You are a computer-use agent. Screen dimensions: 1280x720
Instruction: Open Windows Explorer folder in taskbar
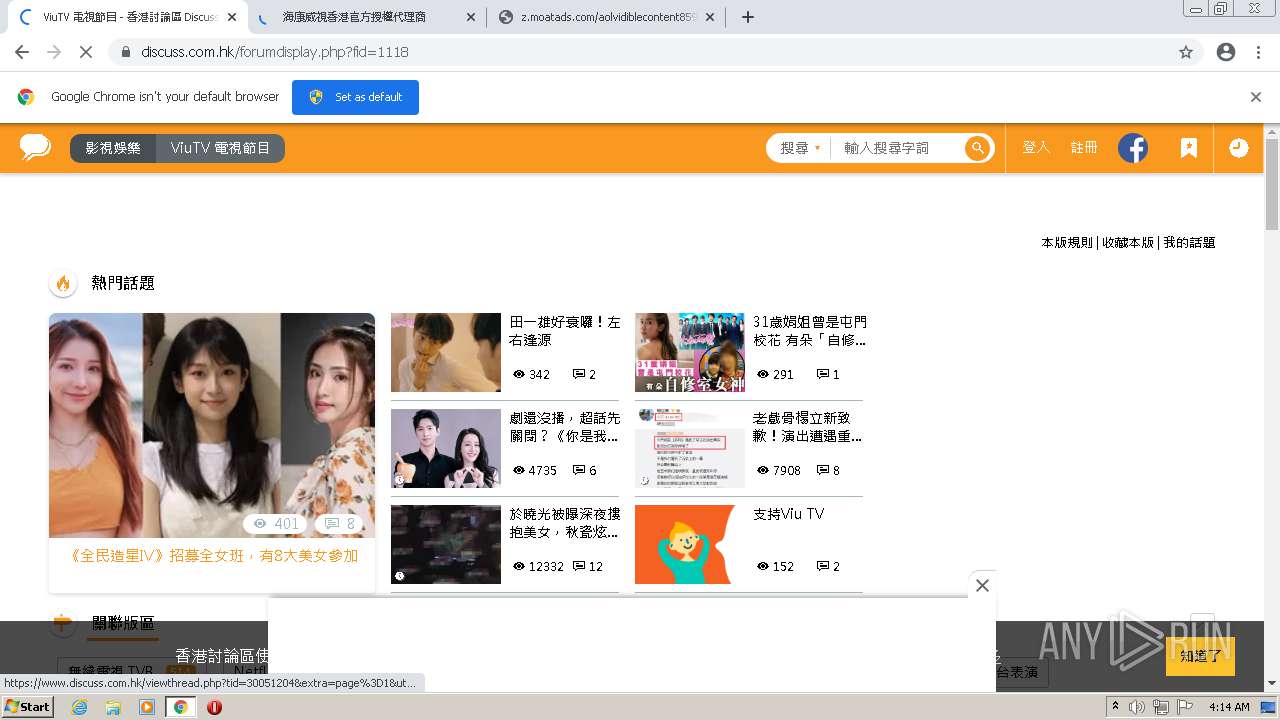113,707
